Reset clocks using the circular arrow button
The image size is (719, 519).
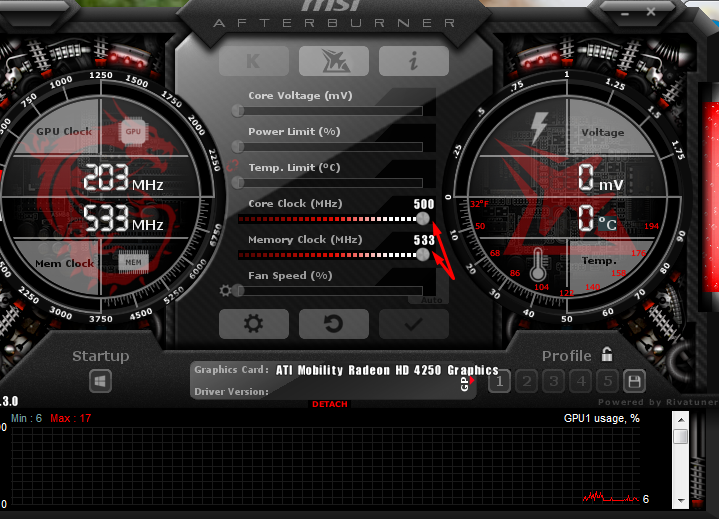click(333, 323)
